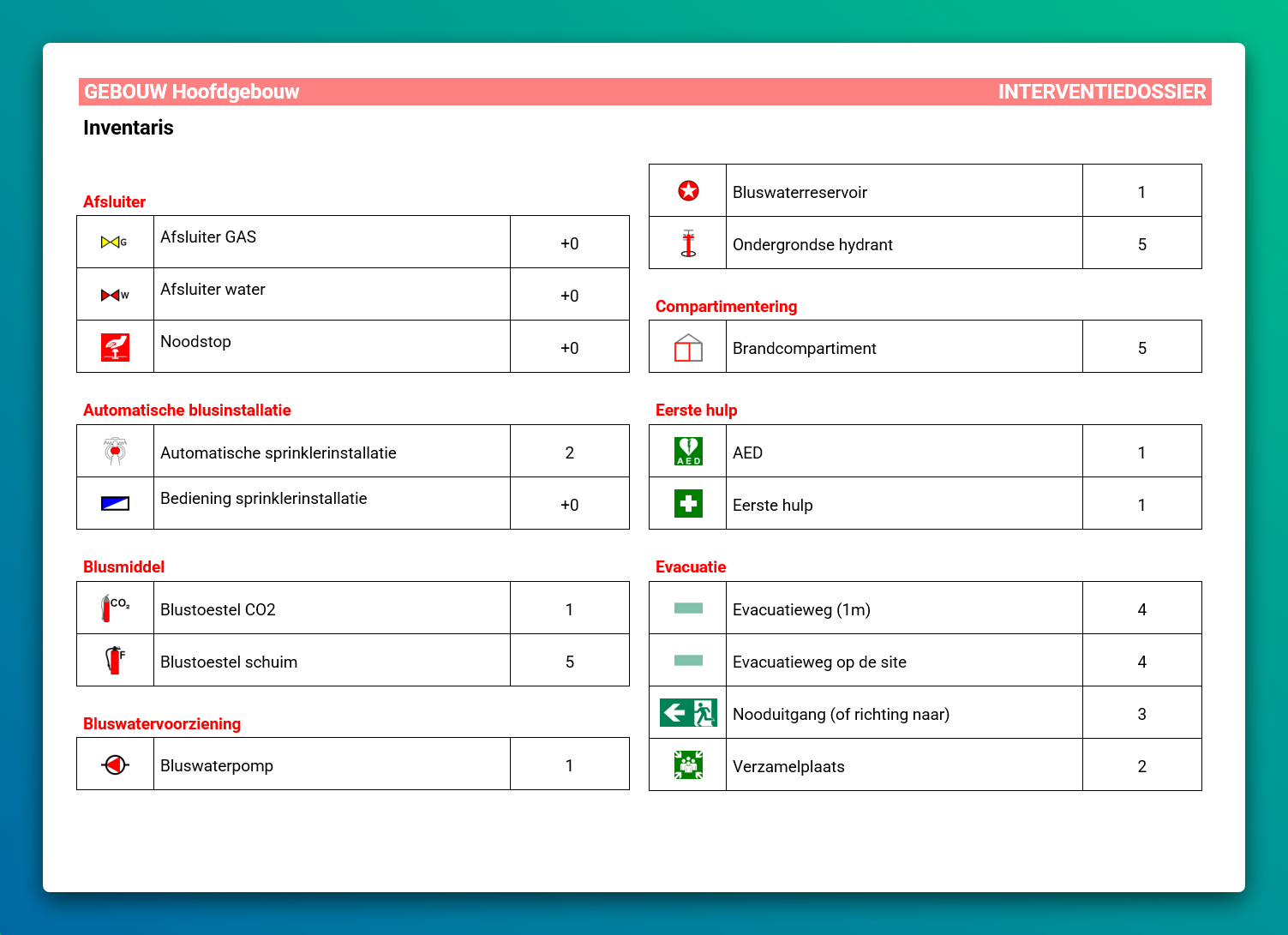Click the Afsluiter GAS valve icon
Screen dimensions: 1288x935
point(114,243)
